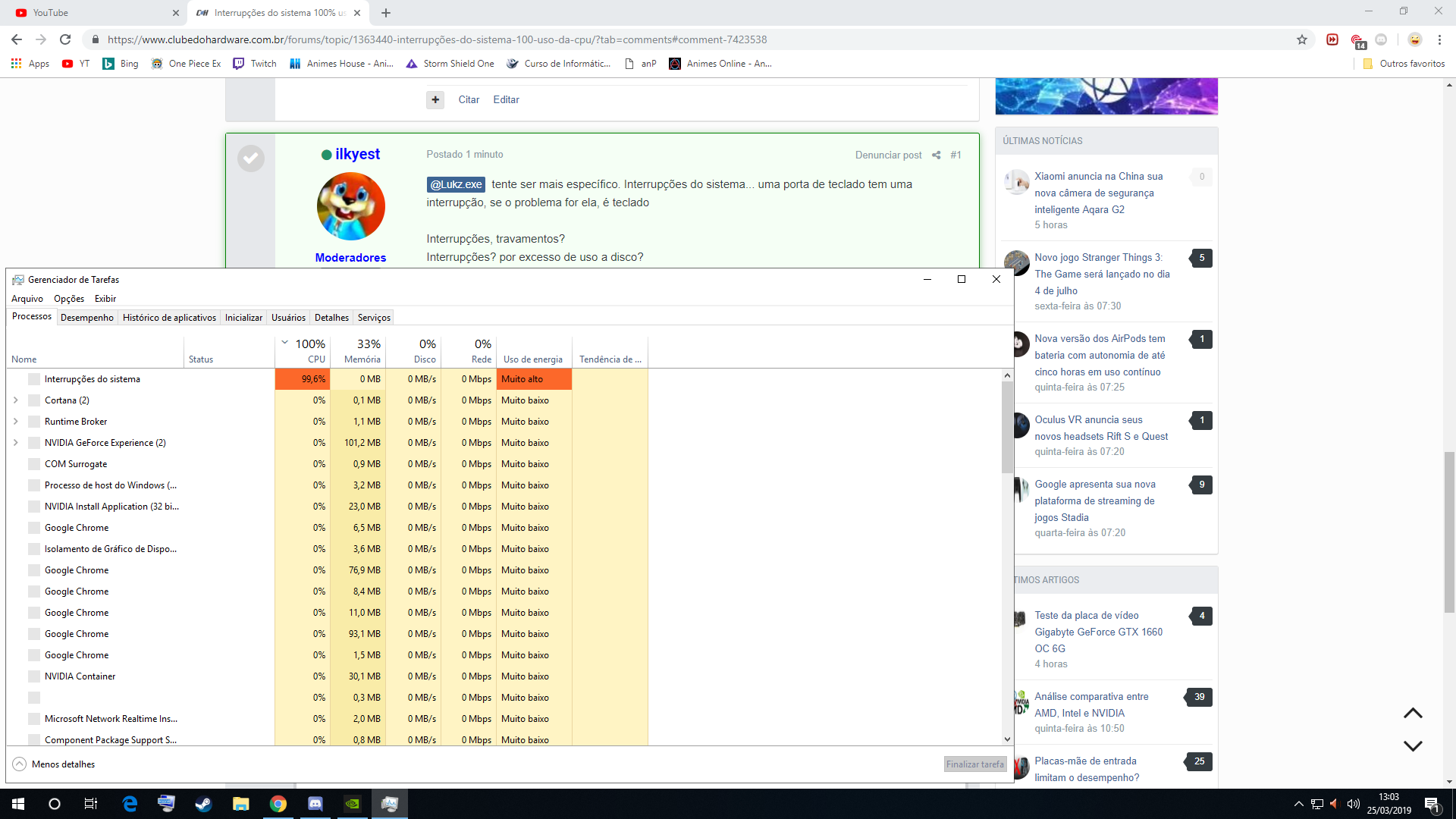Sort processes by the Rede column
The height and width of the screenshot is (819, 1456).
tap(469, 351)
